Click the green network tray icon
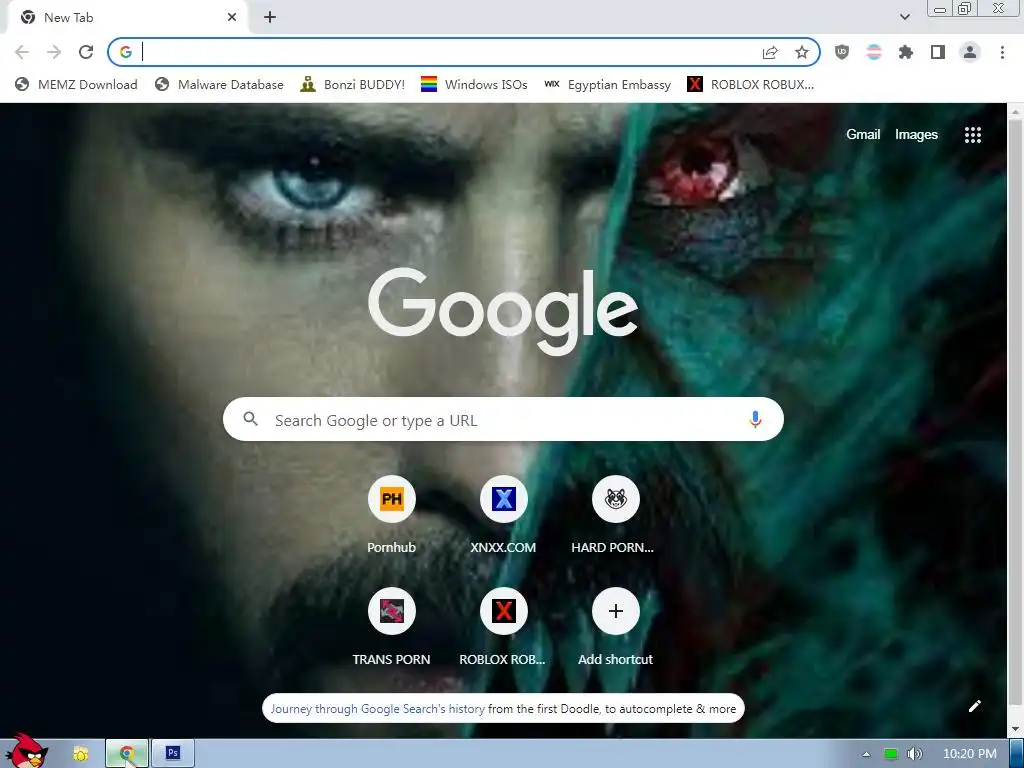Image resolution: width=1024 pixels, height=768 pixels. click(x=891, y=754)
